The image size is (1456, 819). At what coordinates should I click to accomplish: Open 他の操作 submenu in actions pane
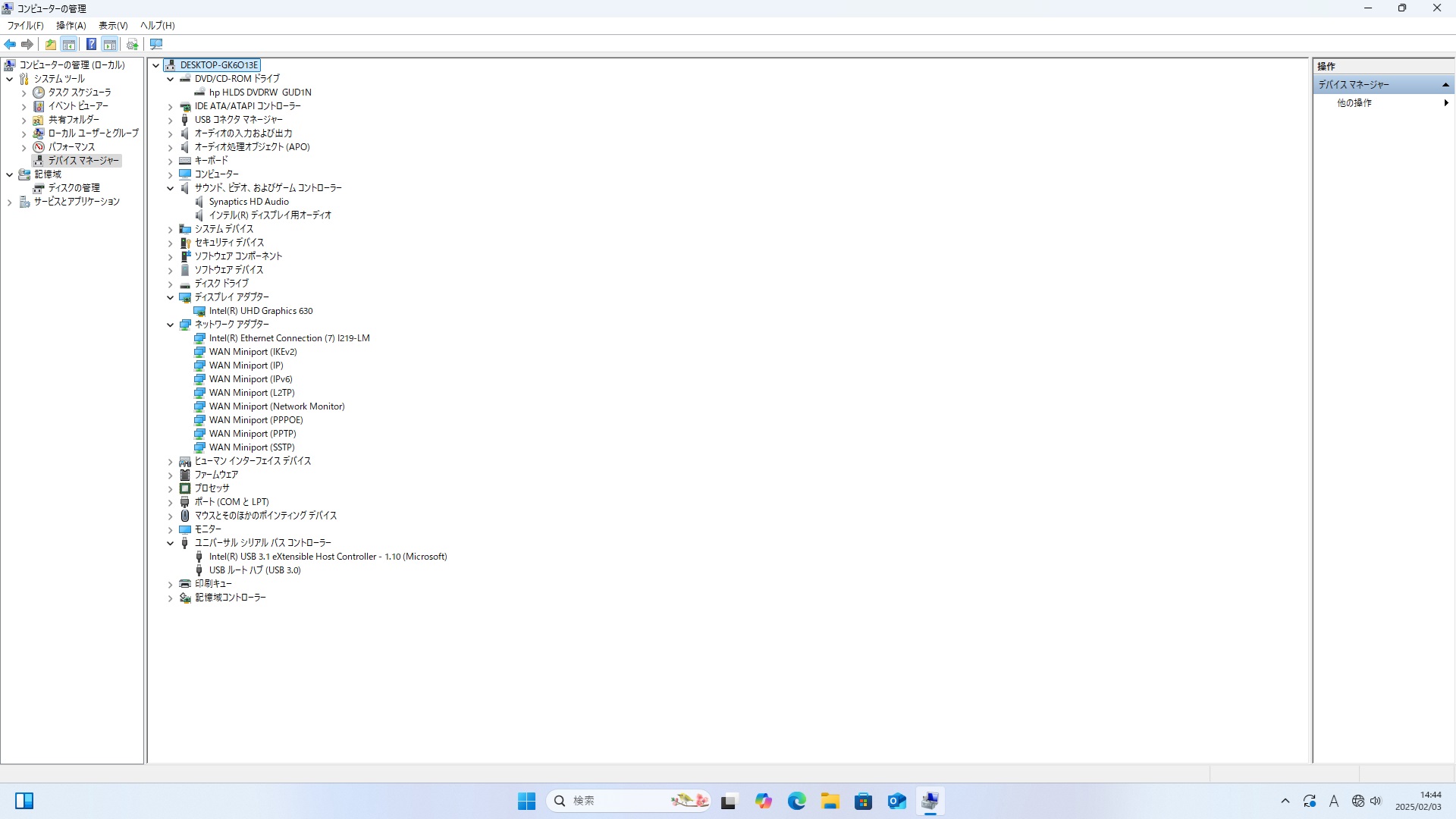[x=1384, y=103]
